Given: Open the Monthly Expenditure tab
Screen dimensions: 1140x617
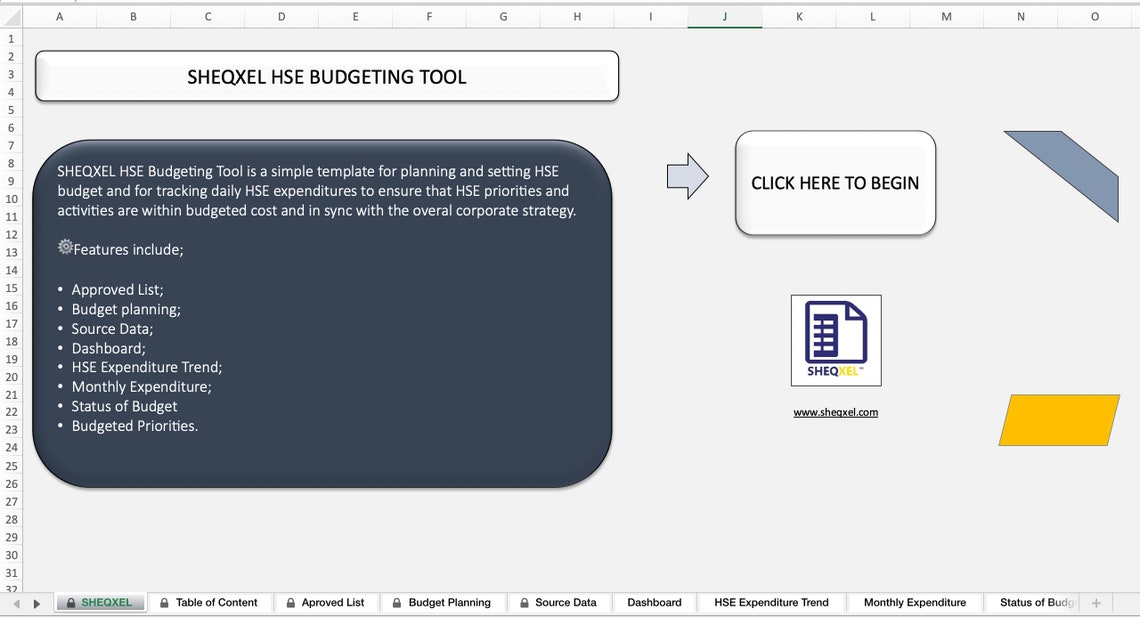Looking at the screenshot, I should [x=915, y=602].
